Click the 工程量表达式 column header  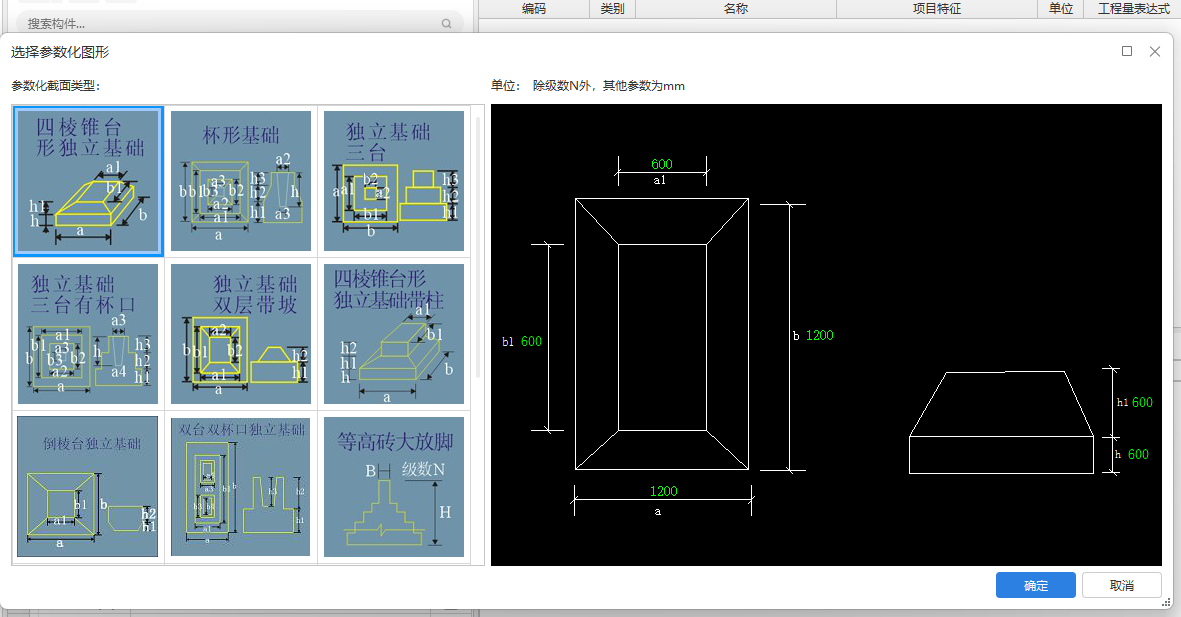pos(1133,8)
